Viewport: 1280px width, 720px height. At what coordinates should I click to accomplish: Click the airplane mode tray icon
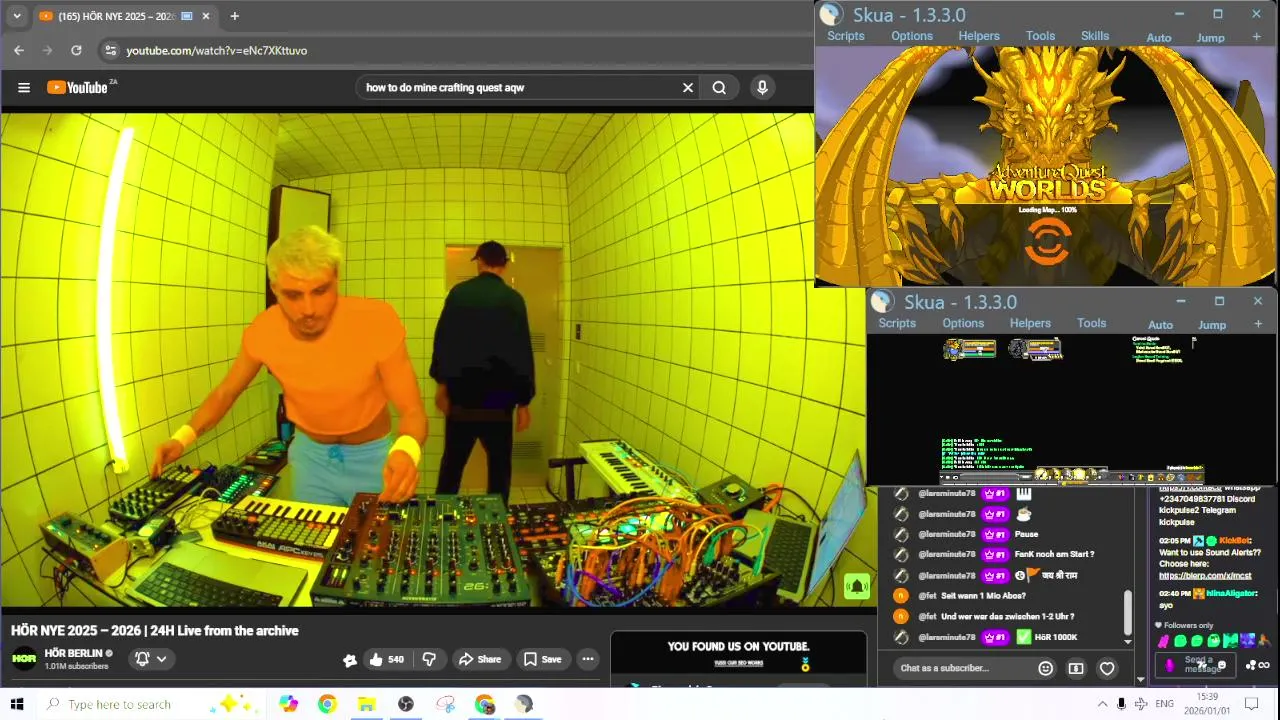pyautogui.click(x=1141, y=704)
